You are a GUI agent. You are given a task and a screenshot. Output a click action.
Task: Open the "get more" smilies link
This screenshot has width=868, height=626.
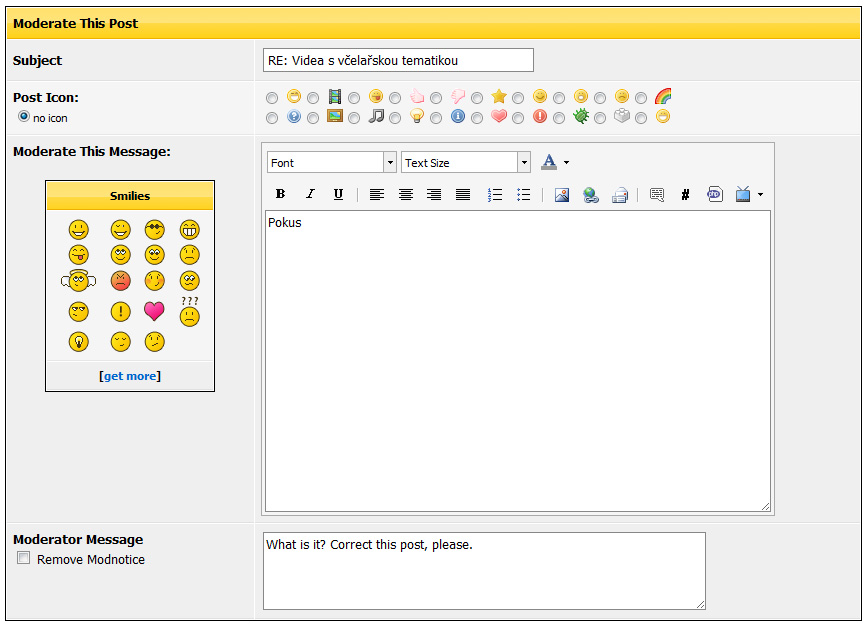[129, 376]
